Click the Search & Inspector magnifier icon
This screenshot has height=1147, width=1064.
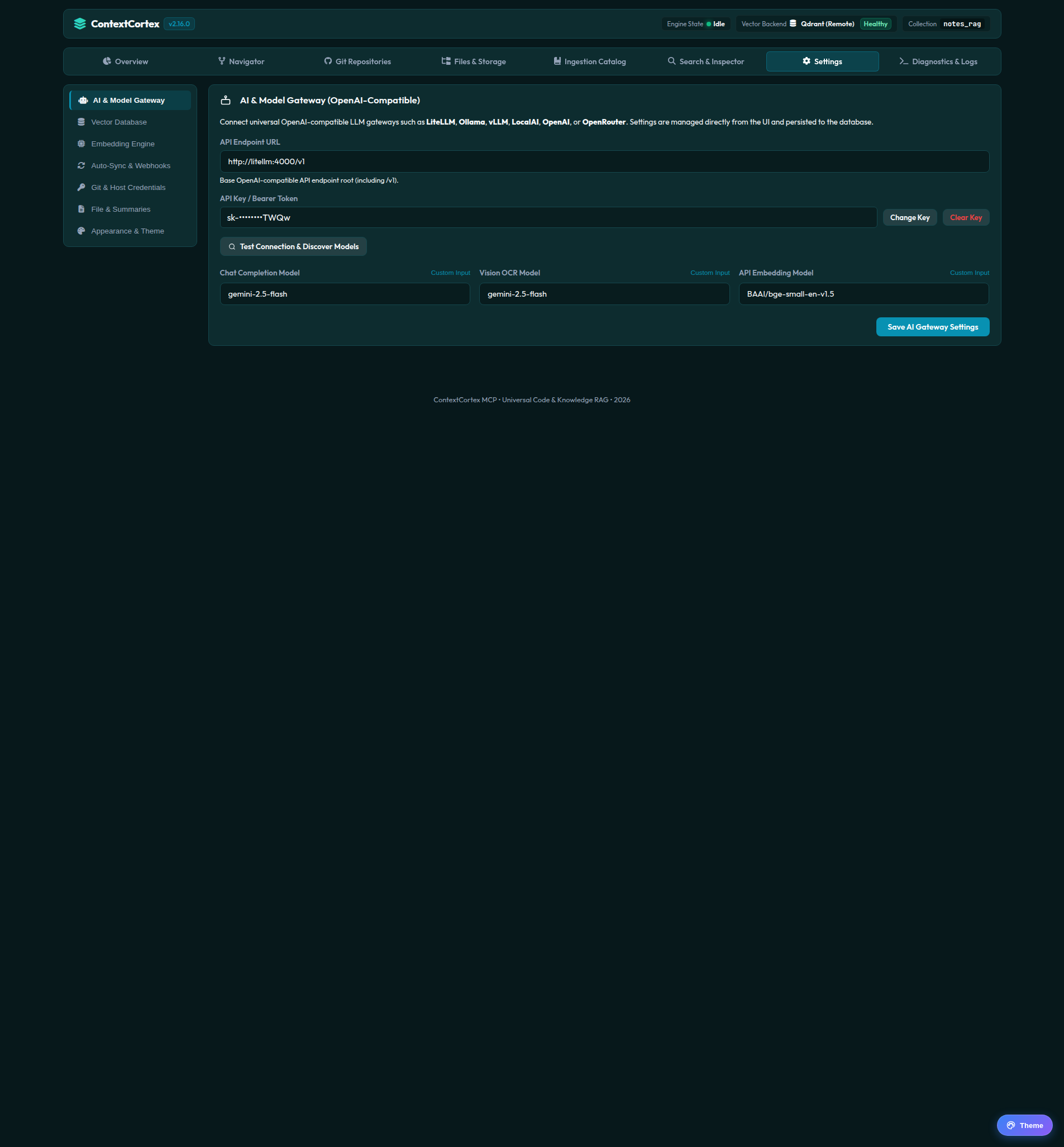pyautogui.click(x=672, y=61)
